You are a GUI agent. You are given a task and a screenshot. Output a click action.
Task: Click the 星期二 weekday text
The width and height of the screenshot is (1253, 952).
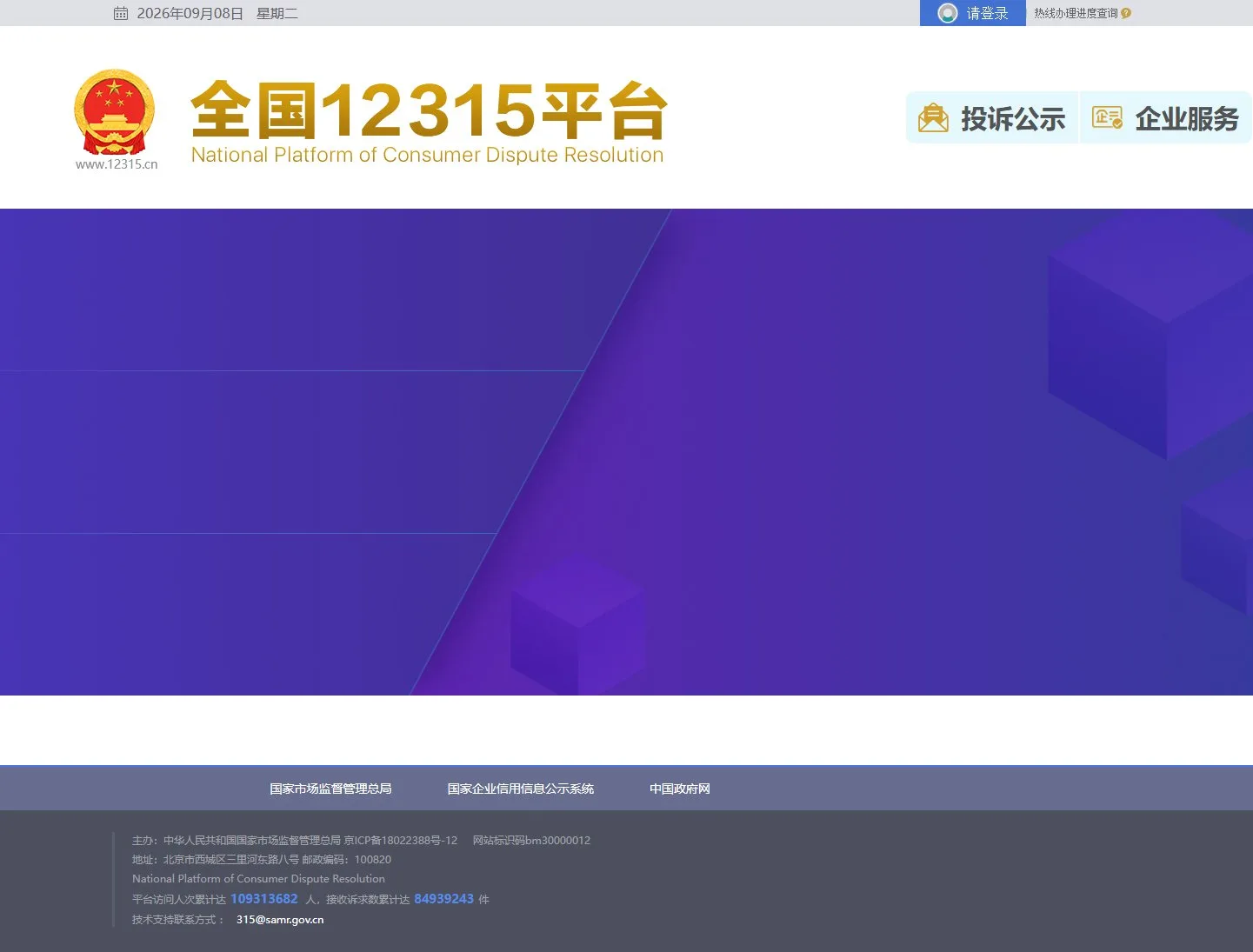click(x=277, y=14)
